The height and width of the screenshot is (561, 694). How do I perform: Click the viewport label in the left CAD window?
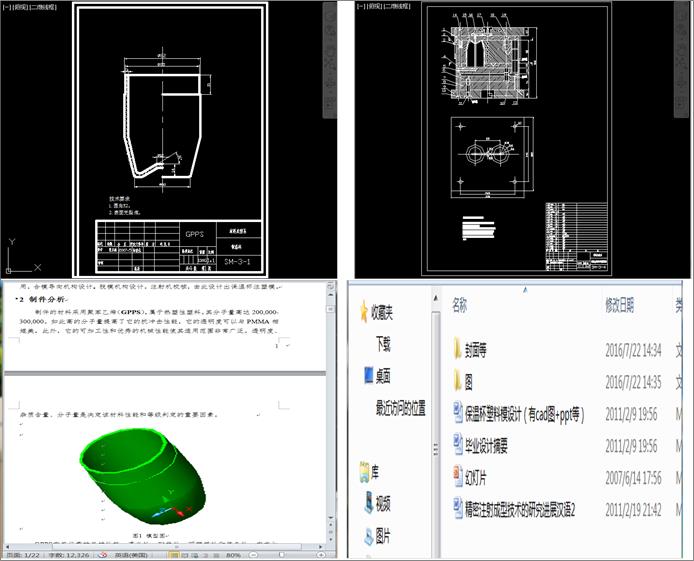[x=30, y=7]
